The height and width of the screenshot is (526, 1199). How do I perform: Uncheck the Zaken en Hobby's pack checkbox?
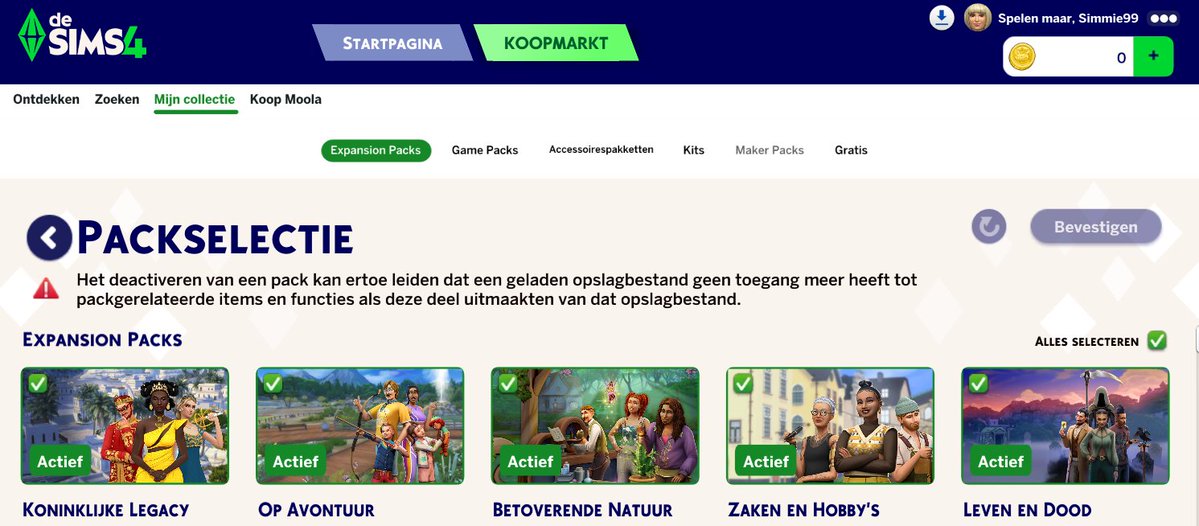point(742,383)
